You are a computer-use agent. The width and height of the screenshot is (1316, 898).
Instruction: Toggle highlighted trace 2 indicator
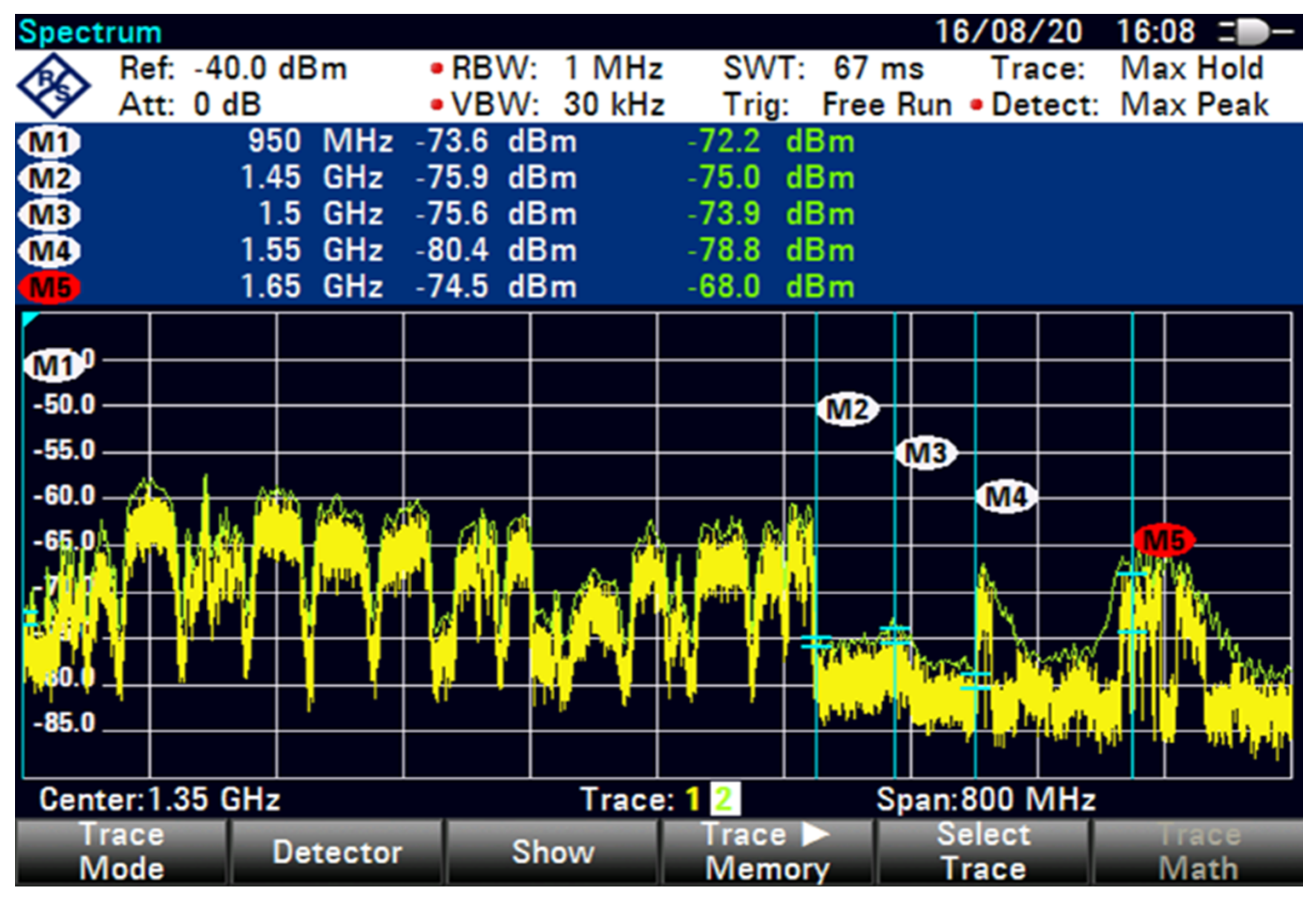725,800
